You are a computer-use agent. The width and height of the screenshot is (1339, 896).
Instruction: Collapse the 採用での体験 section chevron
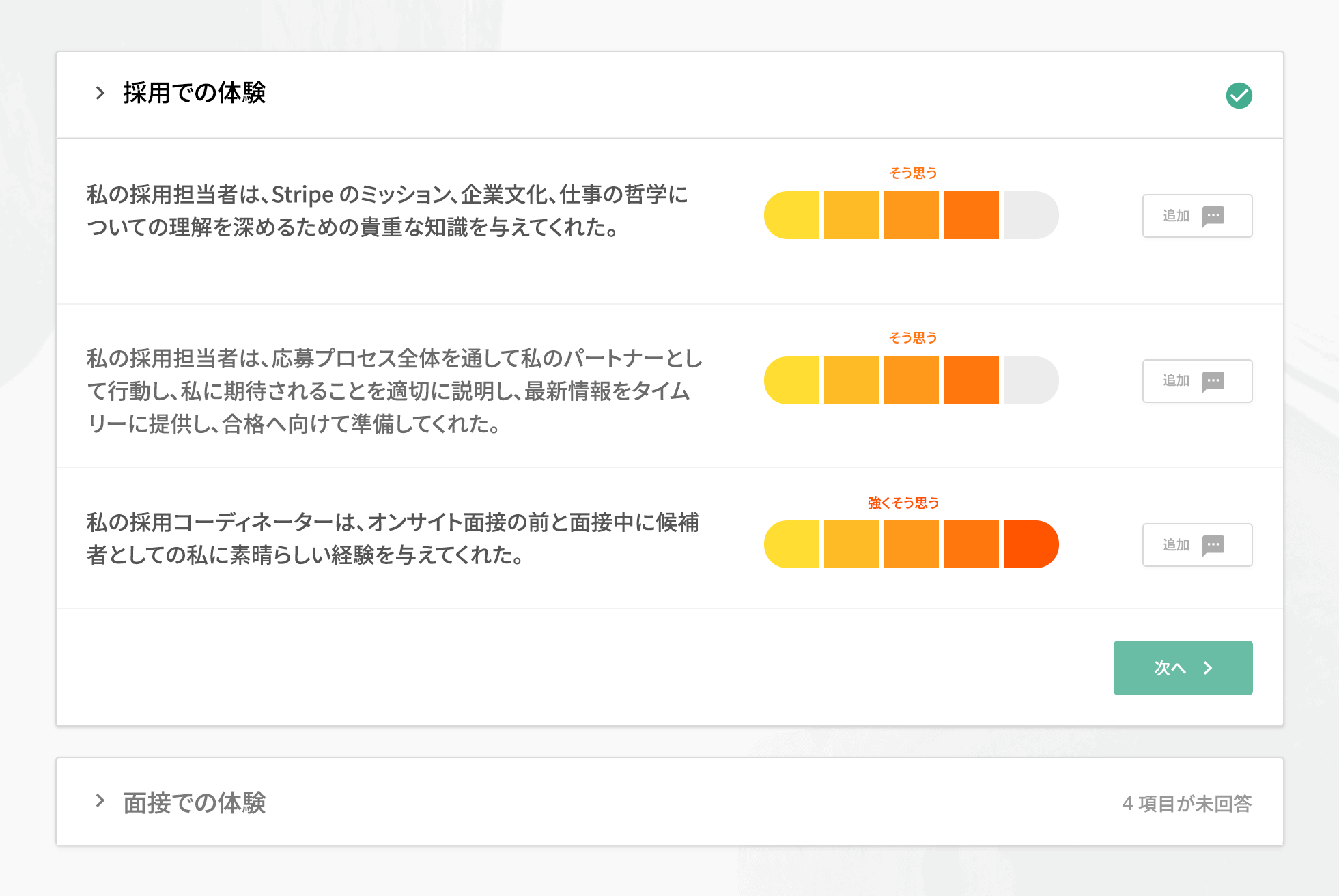100,93
